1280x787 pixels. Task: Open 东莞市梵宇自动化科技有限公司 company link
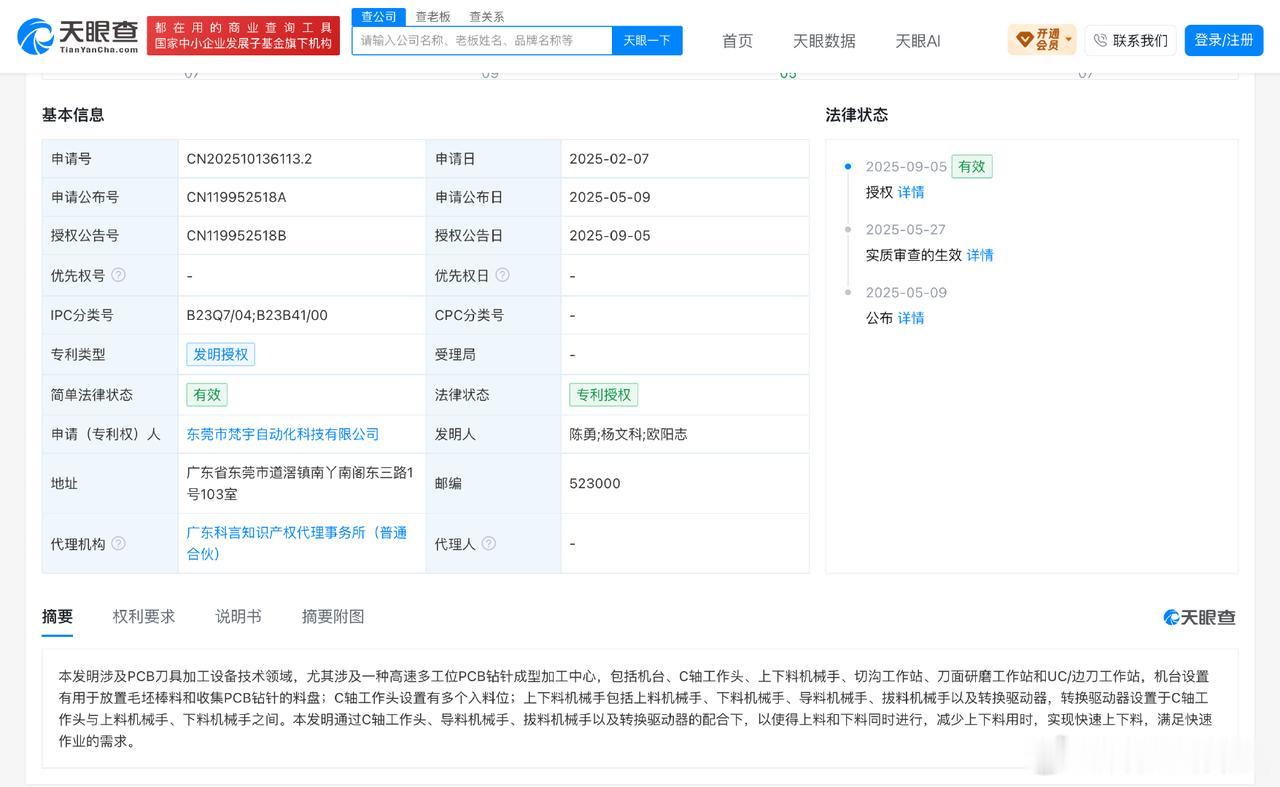[x=283, y=434]
